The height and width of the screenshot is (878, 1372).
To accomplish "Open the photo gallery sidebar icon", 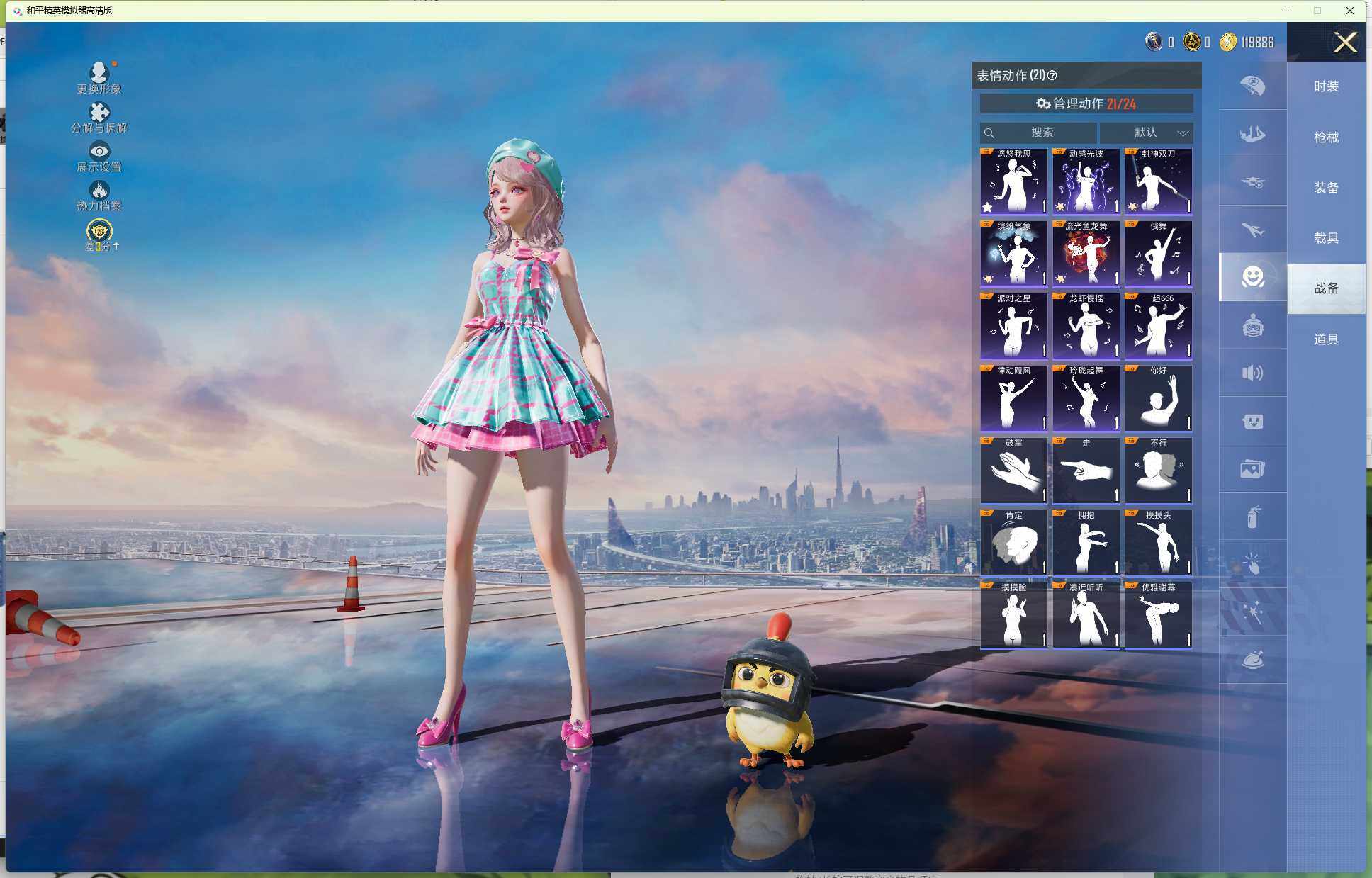I will 1252,469.
